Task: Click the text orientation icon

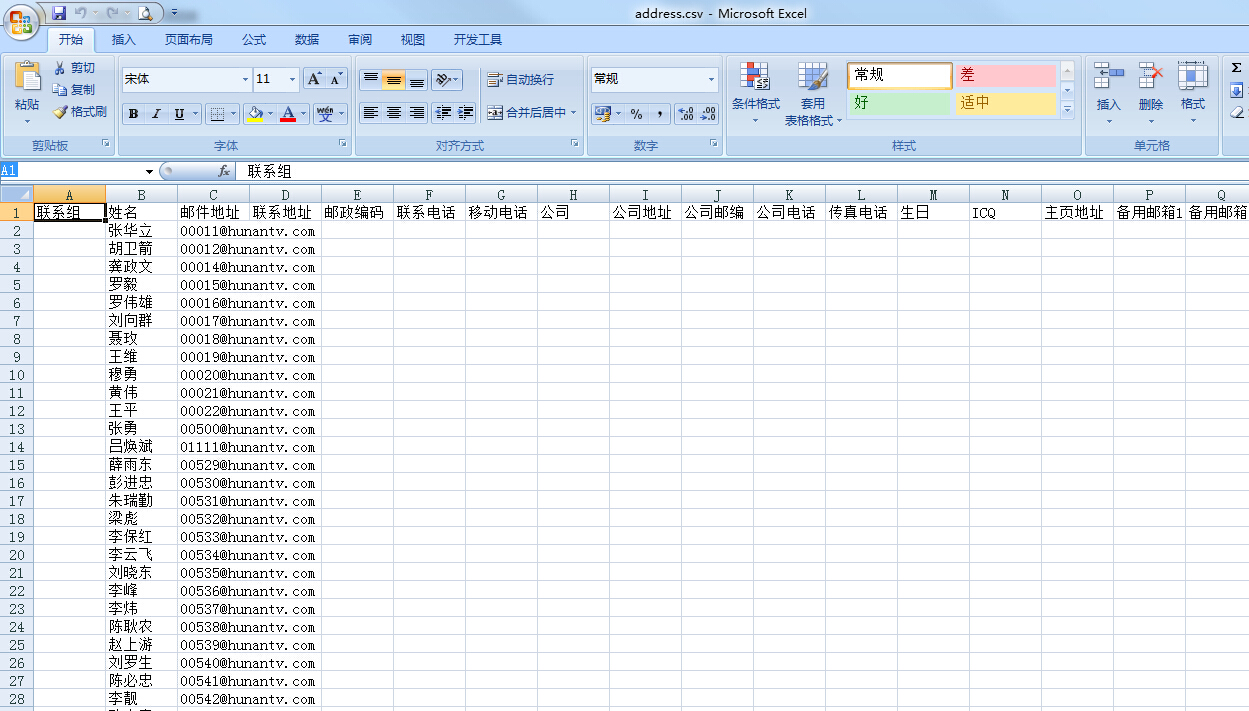Action: (443, 79)
